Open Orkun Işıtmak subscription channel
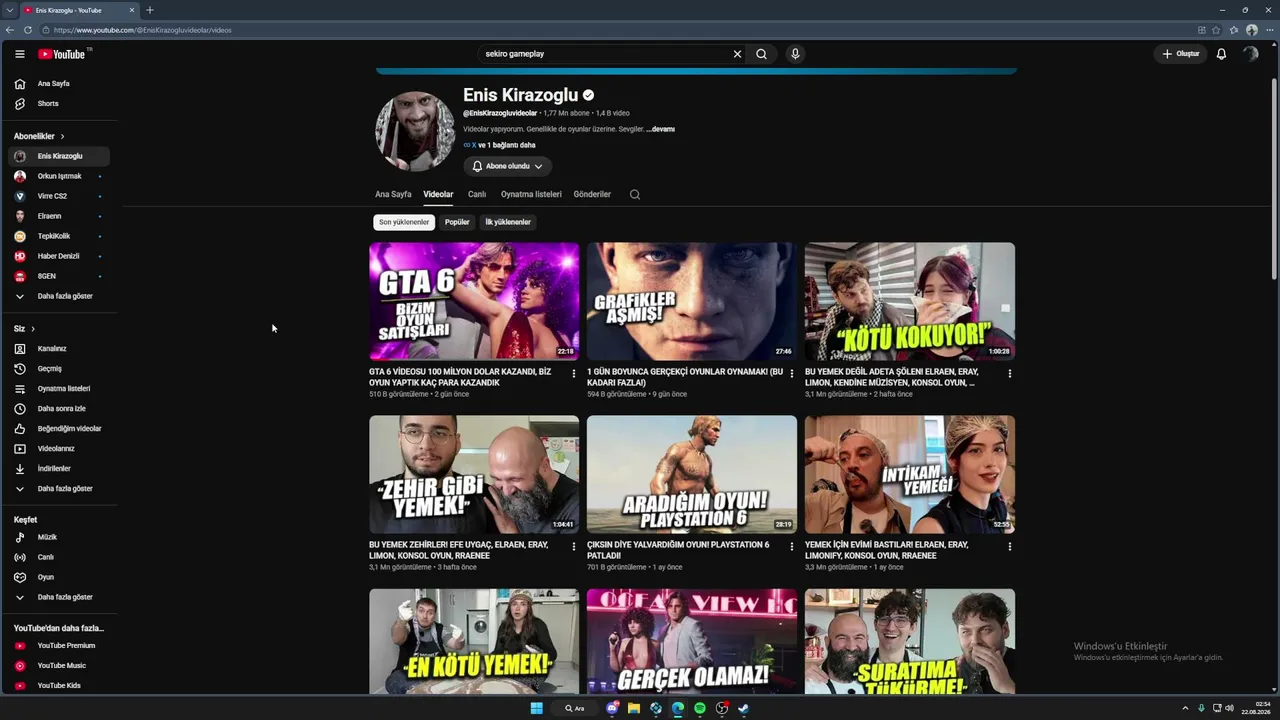This screenshot has width=1280, height=720. [x=60, y=177]
